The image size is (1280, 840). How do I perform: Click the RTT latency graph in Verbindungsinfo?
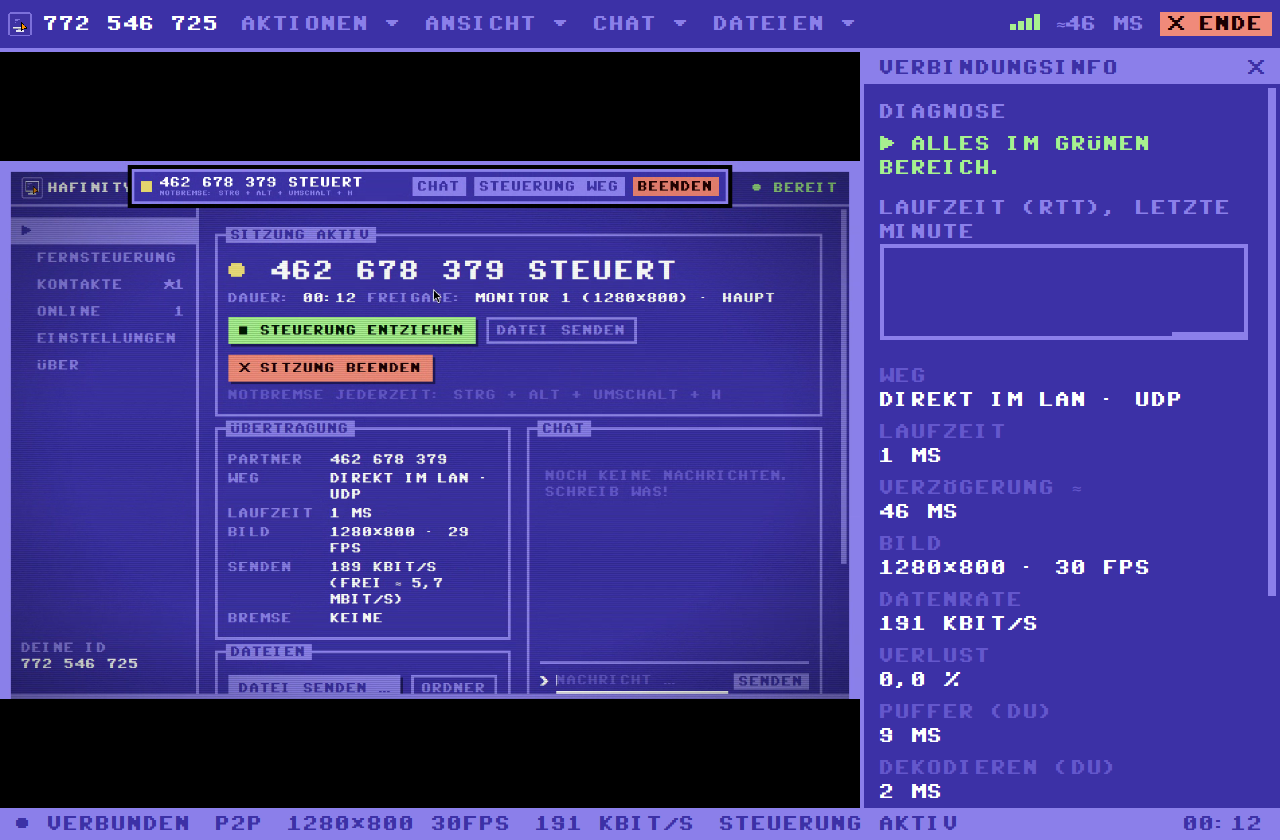[x=1064, y=292]
